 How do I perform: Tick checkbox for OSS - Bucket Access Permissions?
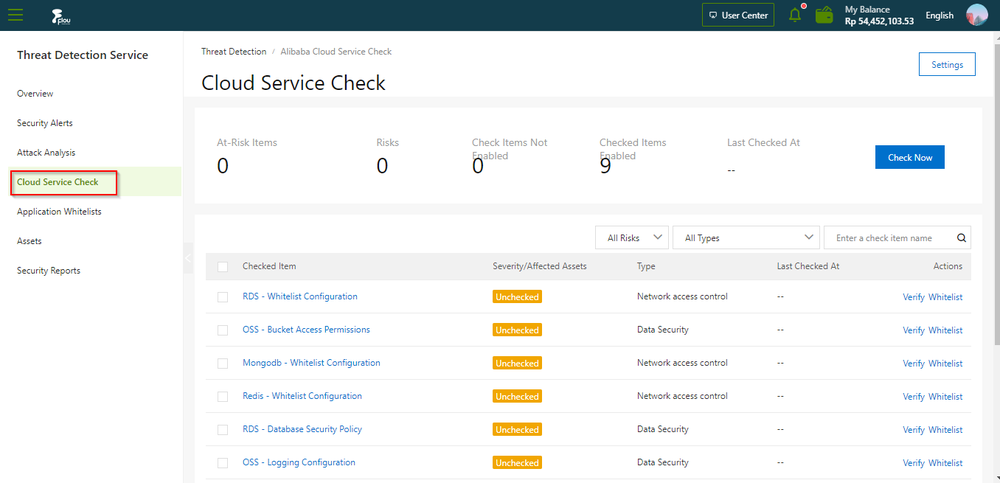[223, 331]
